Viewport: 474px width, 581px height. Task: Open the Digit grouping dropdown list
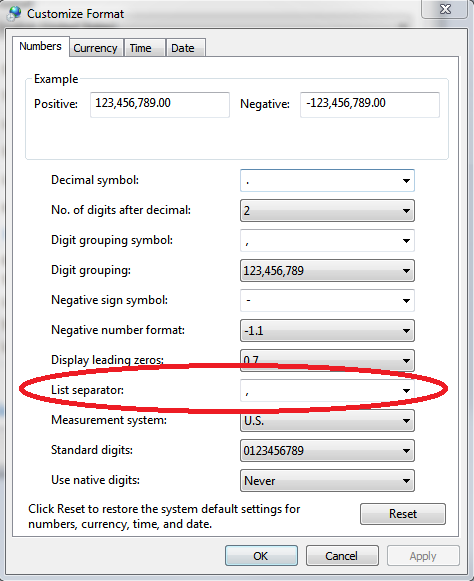pos(327,270)
